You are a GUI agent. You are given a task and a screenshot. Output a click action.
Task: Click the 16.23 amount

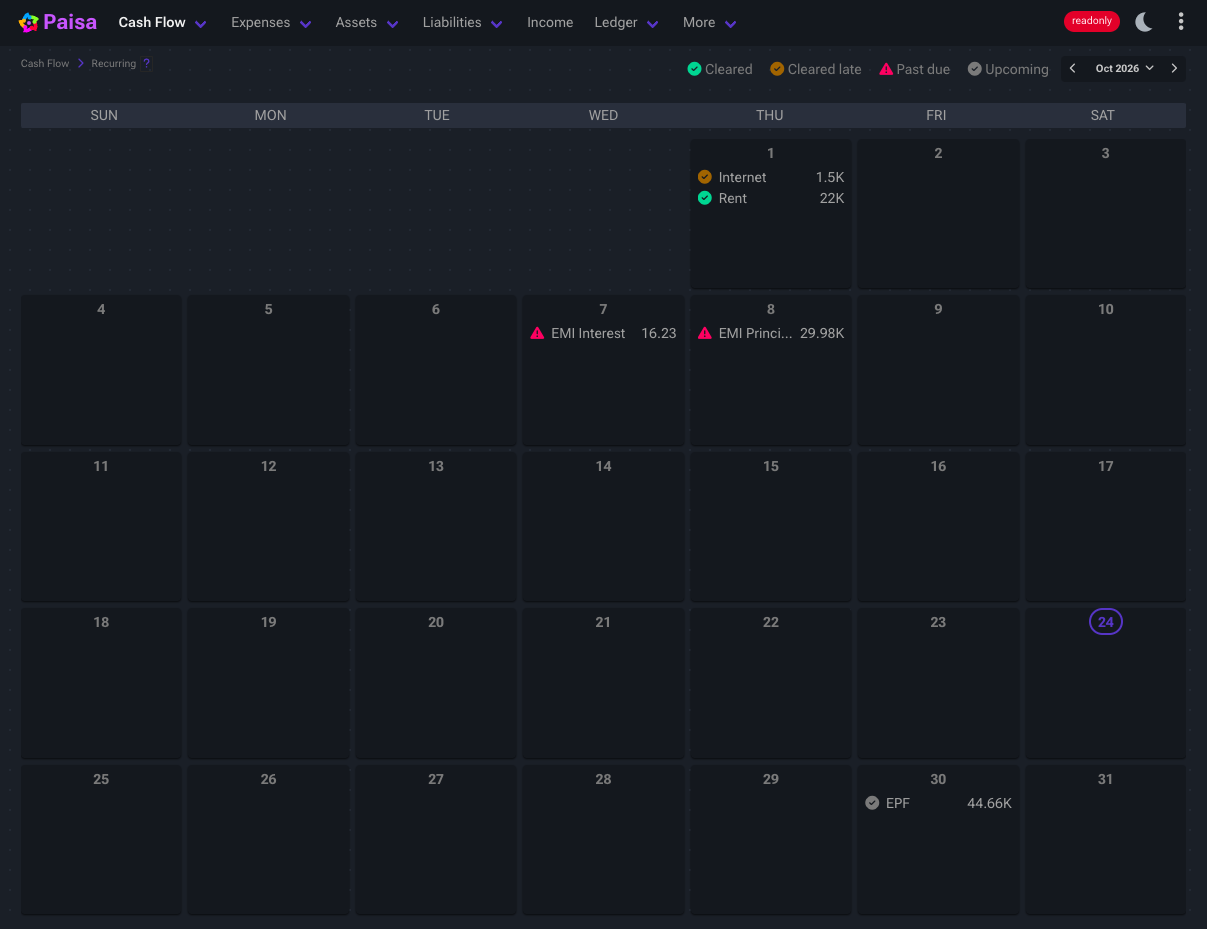click(x=659, y=333)
